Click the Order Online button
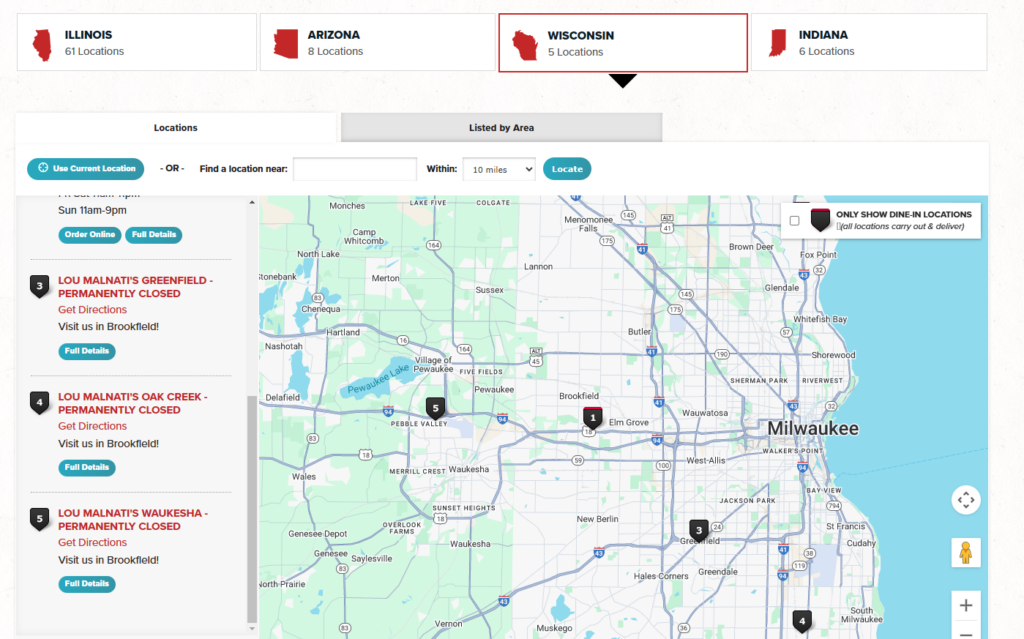The width and height of the screenshot is (1024, 639). click(89, 235)
